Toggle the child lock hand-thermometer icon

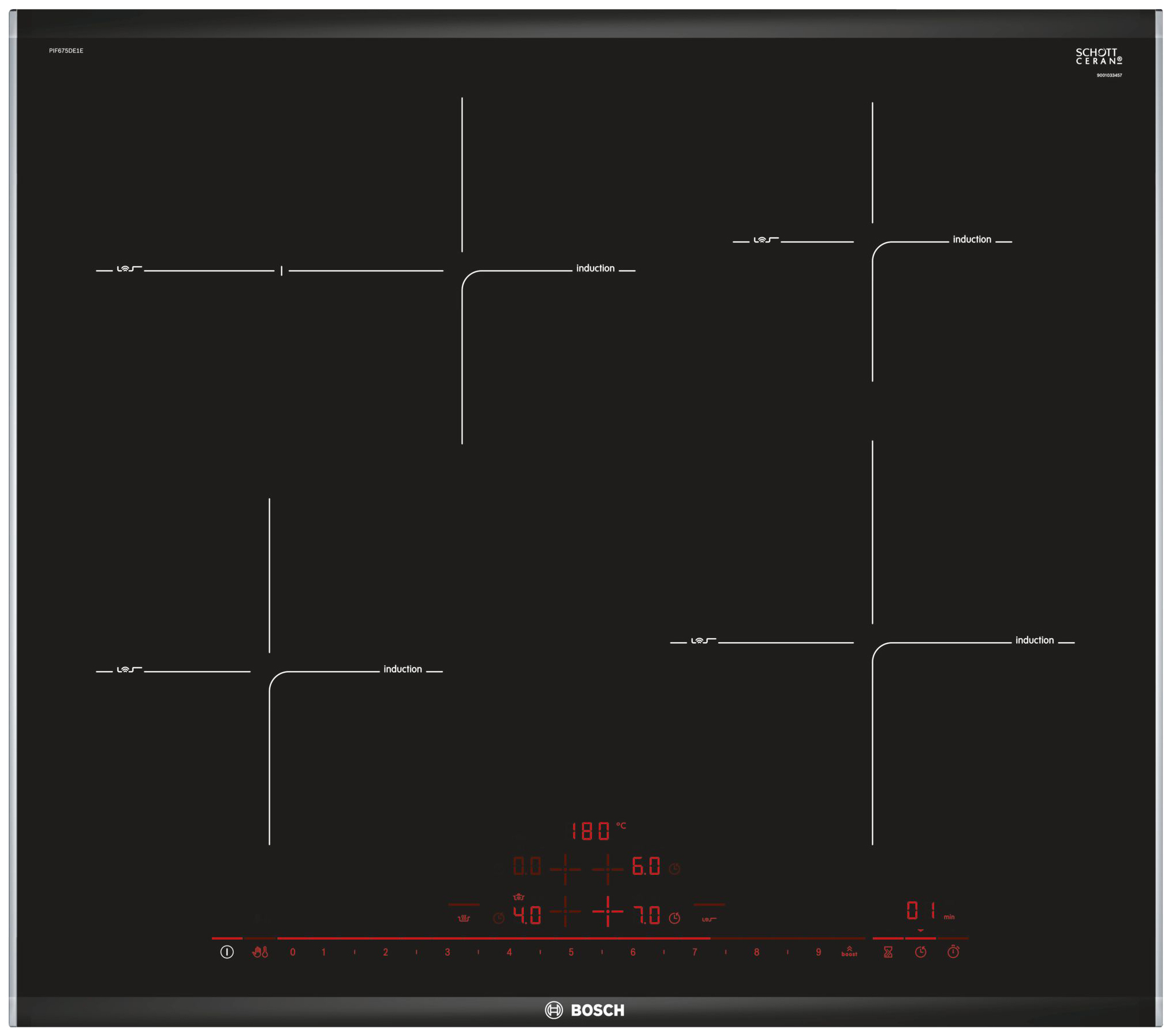(x=260, y=952)
